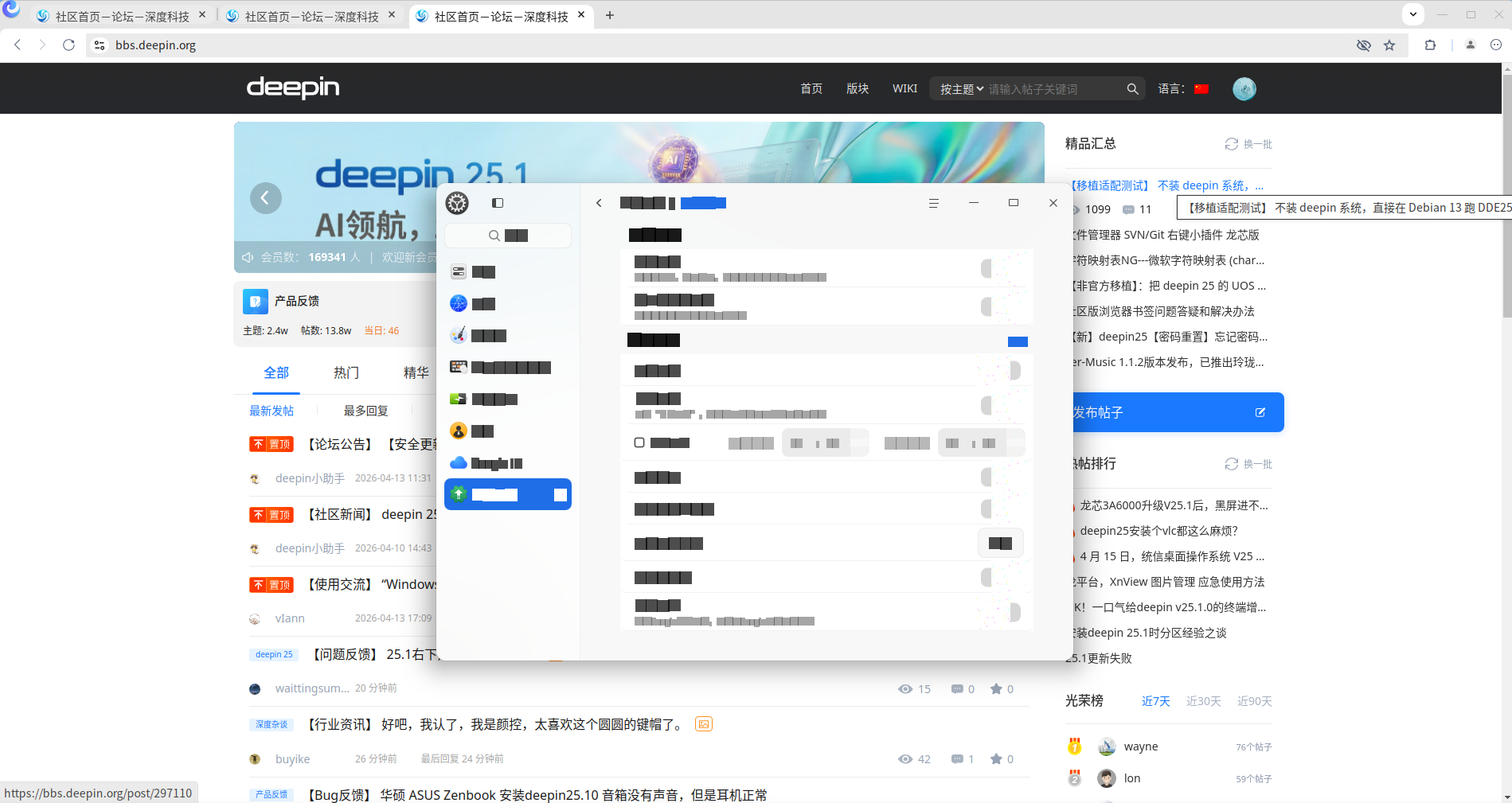Click the deepin logo in forum header
The width and height of the screenshot is (1512, 803).
point(293,88)
